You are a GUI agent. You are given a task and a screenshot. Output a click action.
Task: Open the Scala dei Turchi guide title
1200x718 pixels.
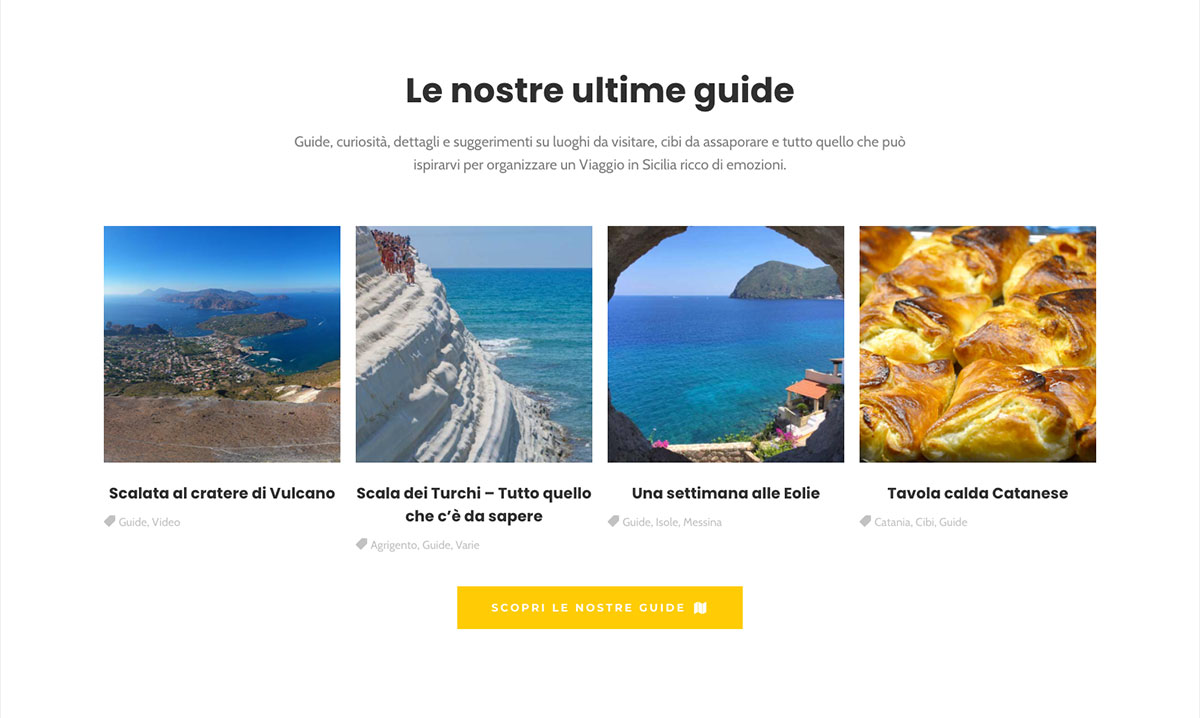pos(474,505)
